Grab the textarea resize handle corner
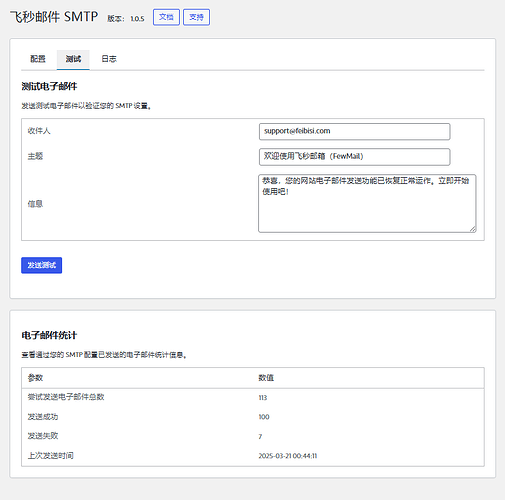 pyautogui.click(x=473, y=229)
